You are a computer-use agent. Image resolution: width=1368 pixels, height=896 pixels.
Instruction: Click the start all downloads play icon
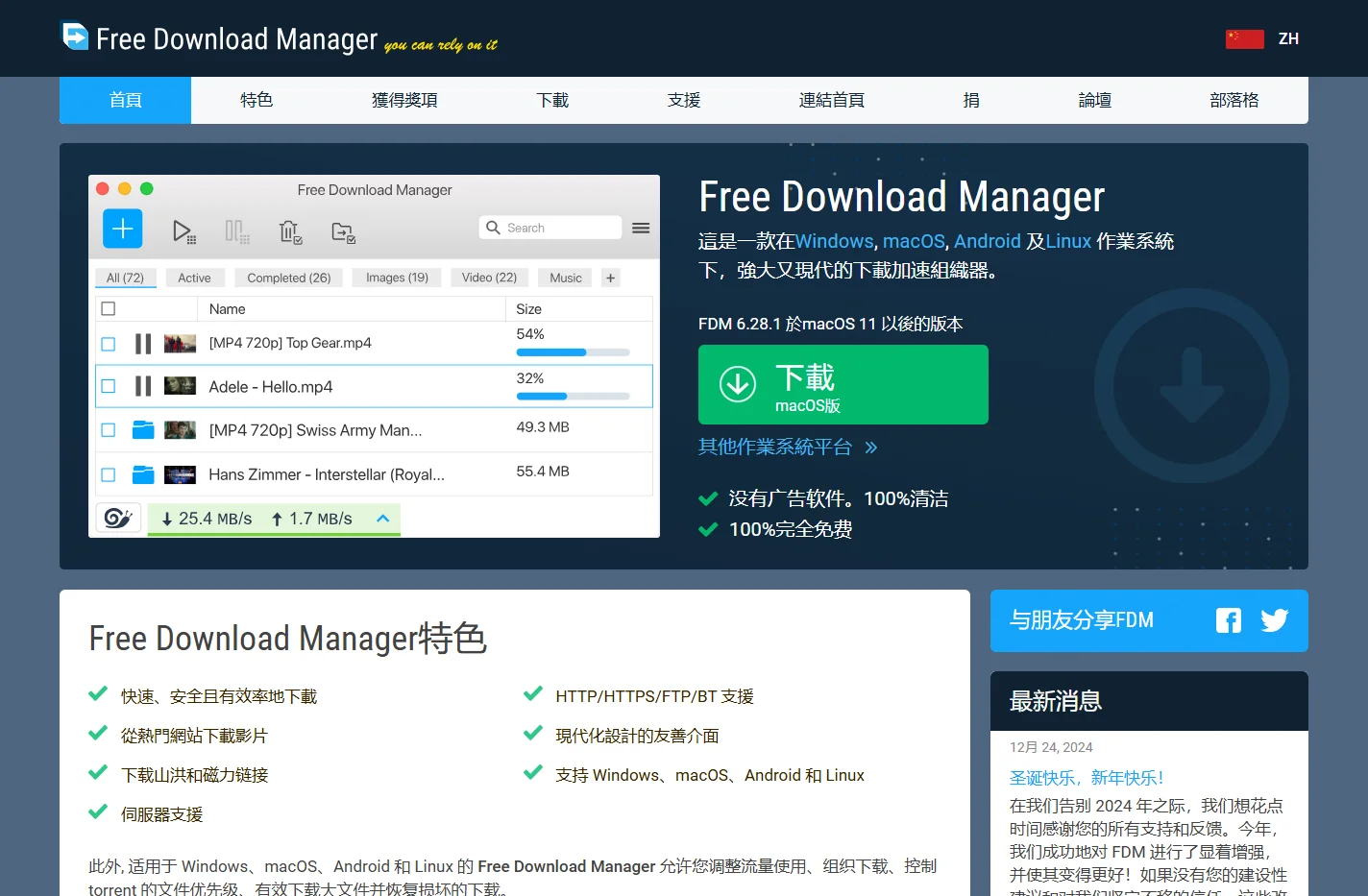[183, 231]
